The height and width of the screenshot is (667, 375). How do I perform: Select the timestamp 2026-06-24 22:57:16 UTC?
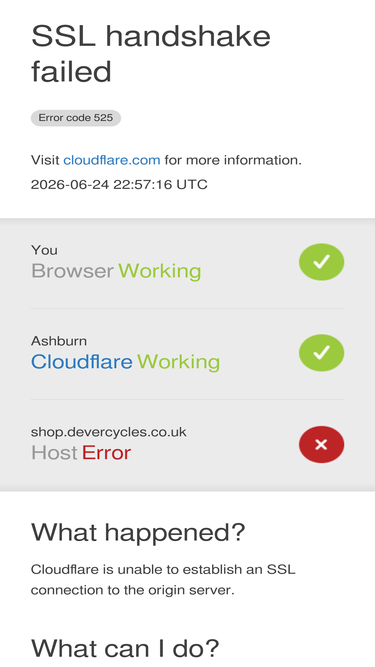(119, 185)
